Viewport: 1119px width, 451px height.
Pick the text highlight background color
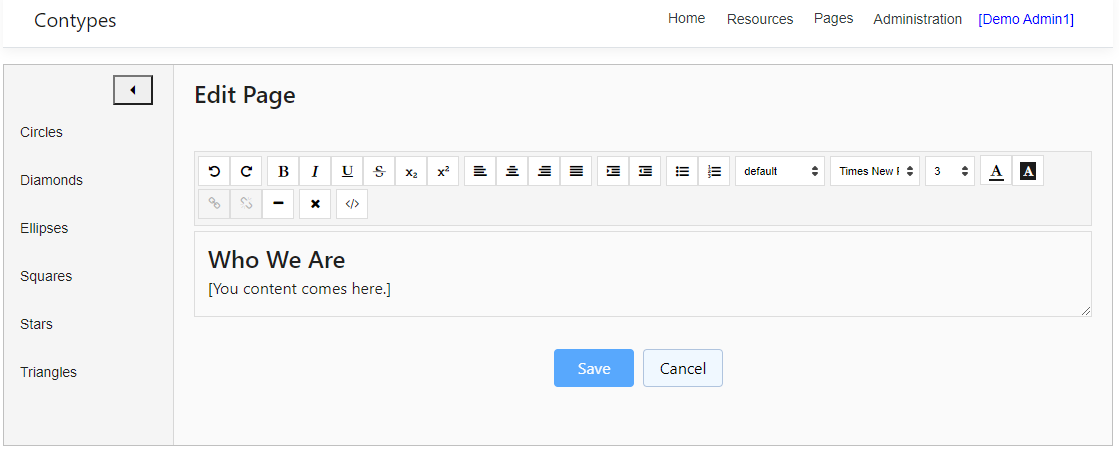coord(1028,171)
